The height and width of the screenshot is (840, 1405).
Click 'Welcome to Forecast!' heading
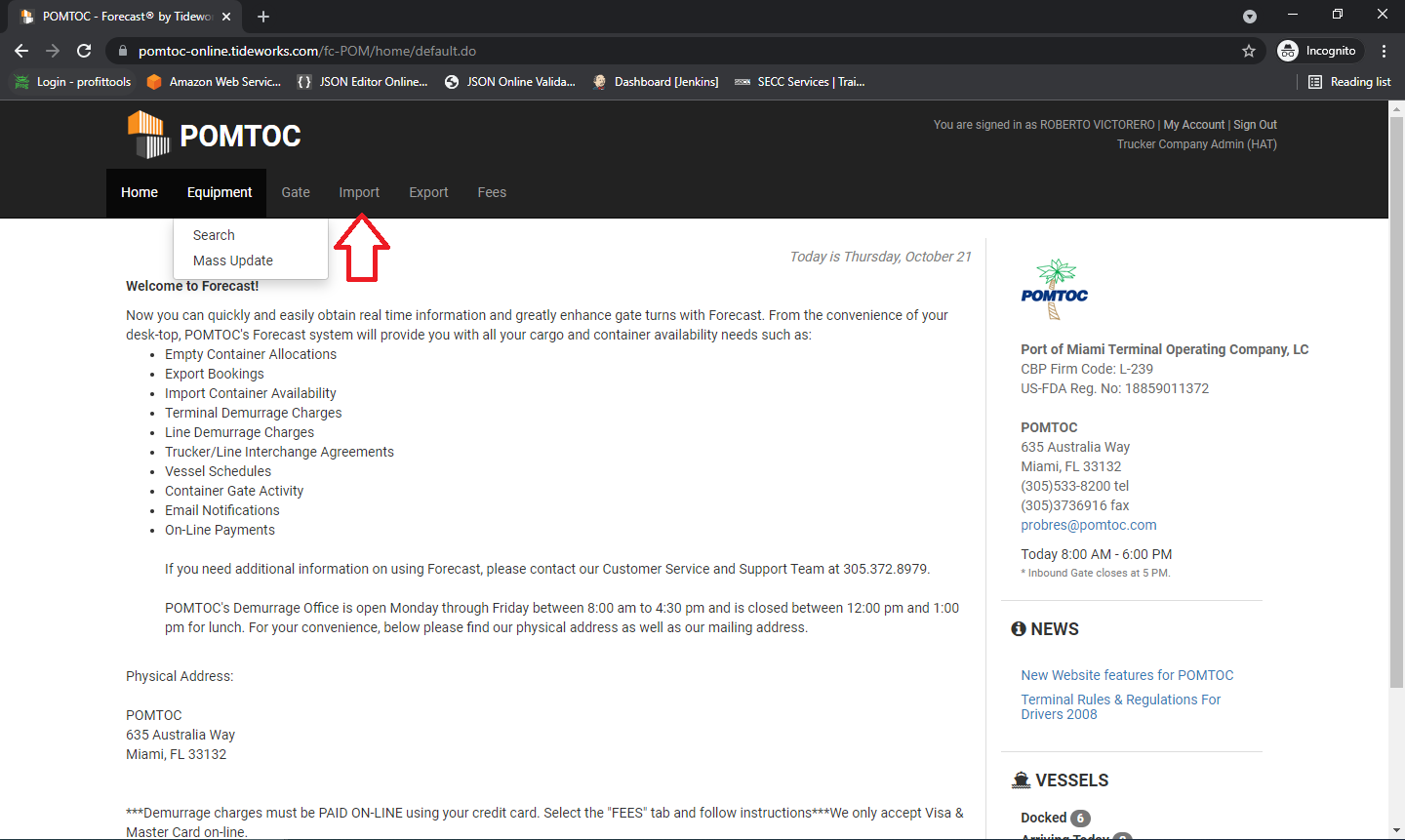192,286
